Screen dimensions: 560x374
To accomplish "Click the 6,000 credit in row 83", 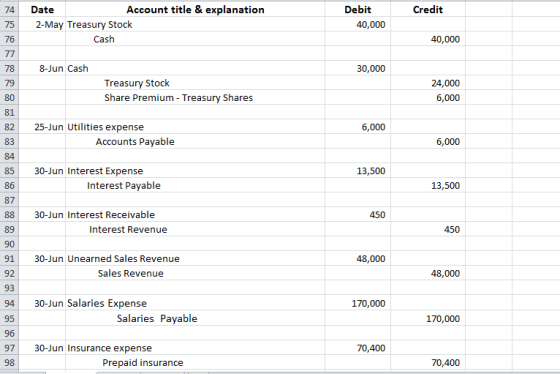I will coord(428,141).
